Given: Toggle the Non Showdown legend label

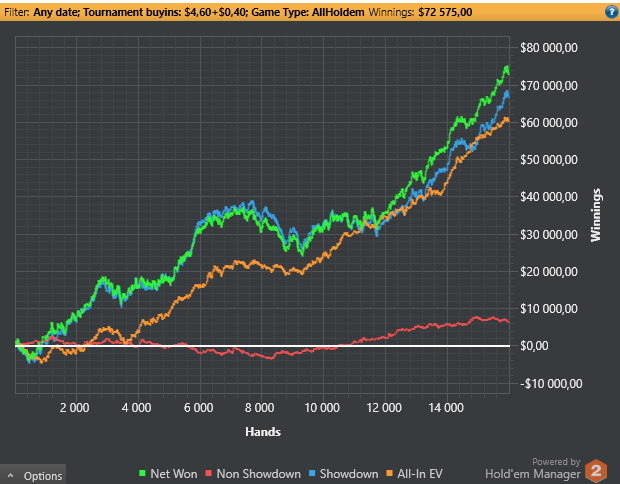Looking at the screenshot, I should click(259, 474).
